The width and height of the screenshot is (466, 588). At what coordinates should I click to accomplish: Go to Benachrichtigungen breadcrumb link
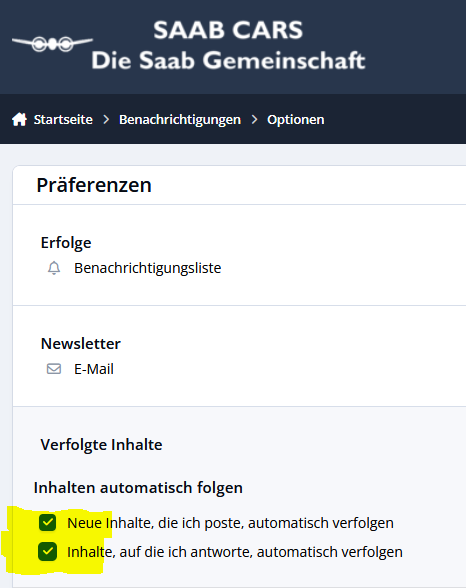180,120
